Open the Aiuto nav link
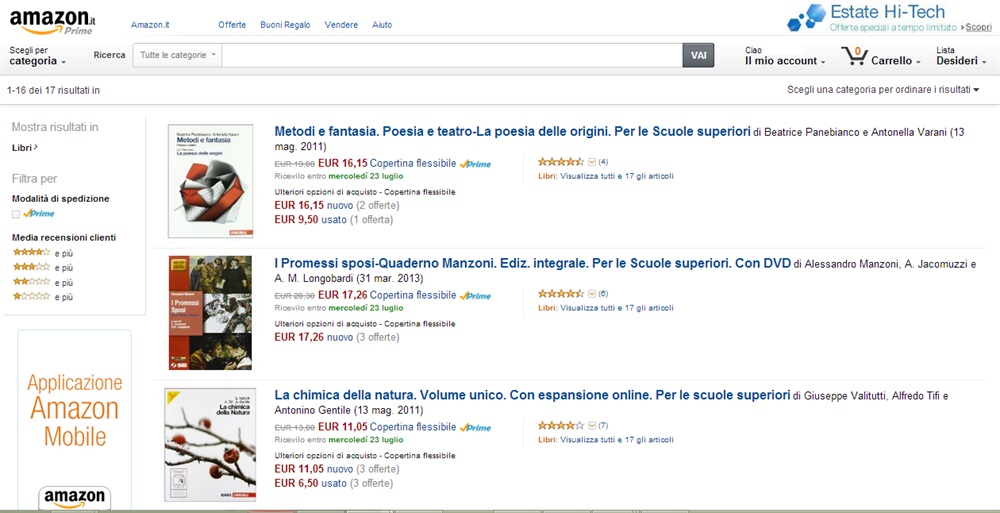The width and height of the screenshot is (1000, 513). tap(382, 25)
